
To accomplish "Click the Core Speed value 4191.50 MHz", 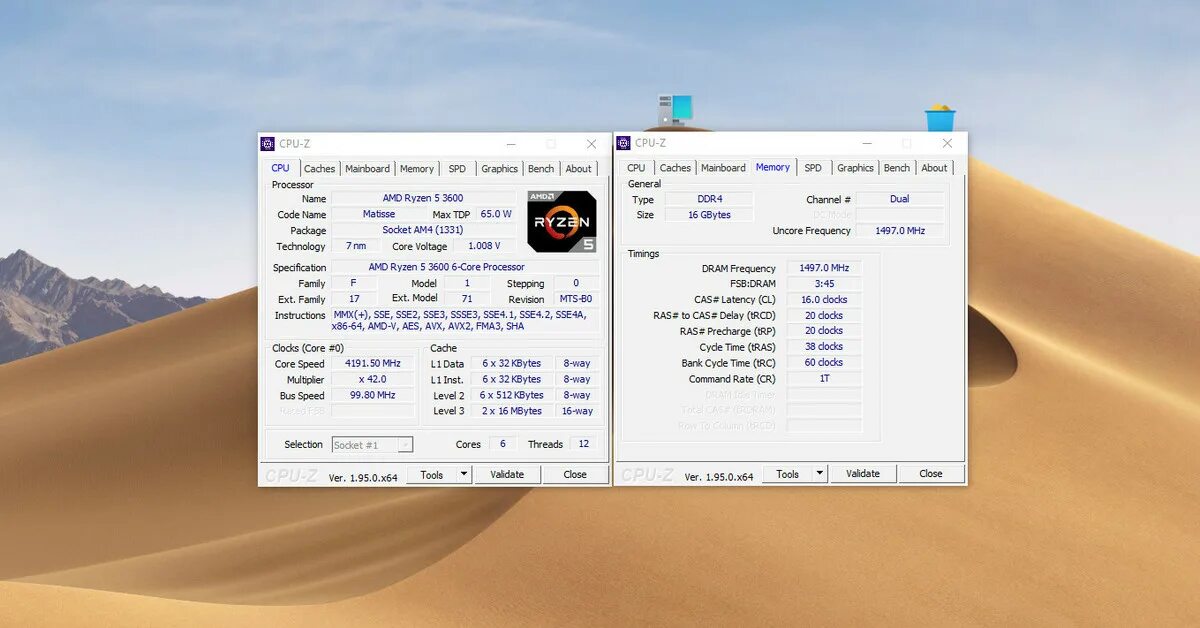I will click(373, 364).
